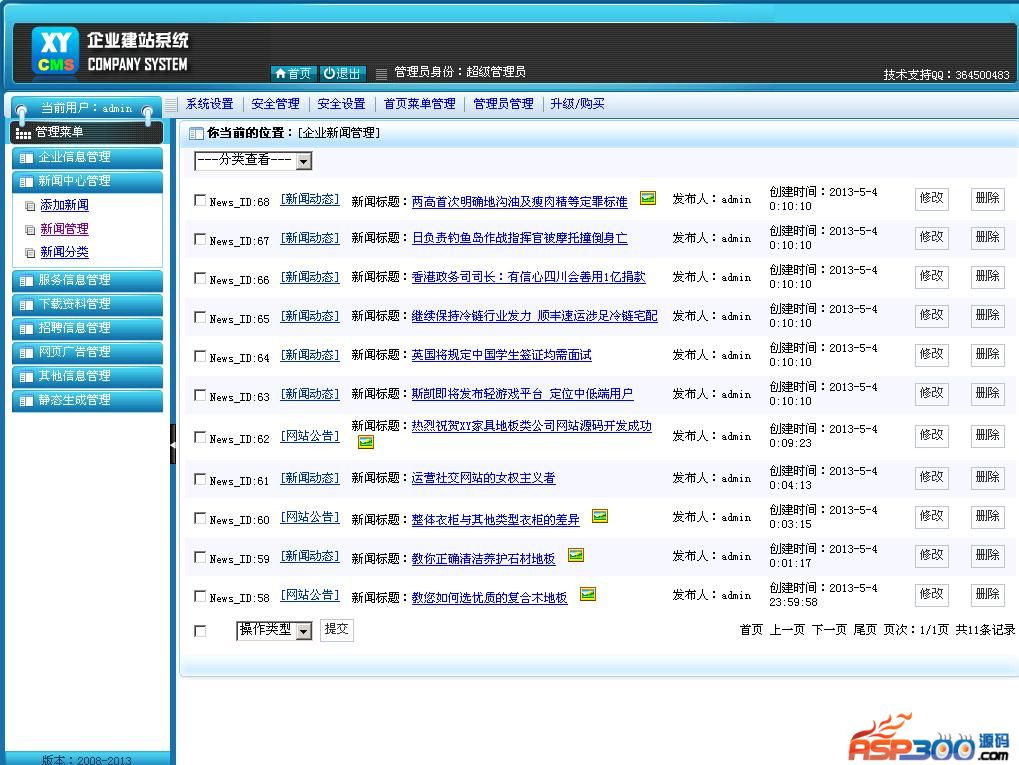Tick checkbox for News_ID:68
This screenshot has width=1019, height=765.
coord(200,200)
